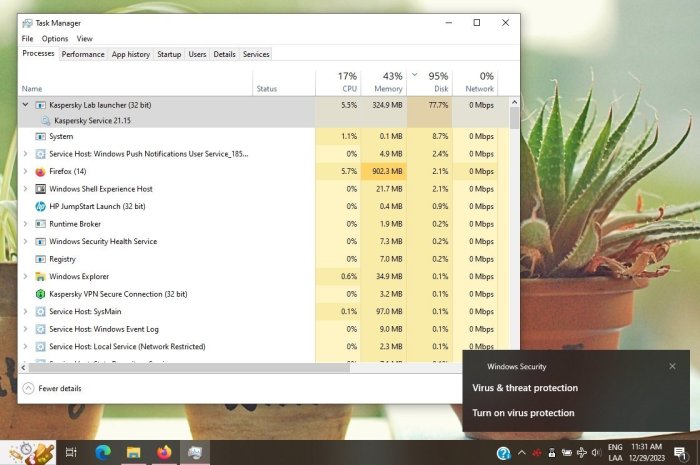Viewport: 700px width, 465px height.
Task: Open File Explorer from the taskbar
Action: coord(133,453)
